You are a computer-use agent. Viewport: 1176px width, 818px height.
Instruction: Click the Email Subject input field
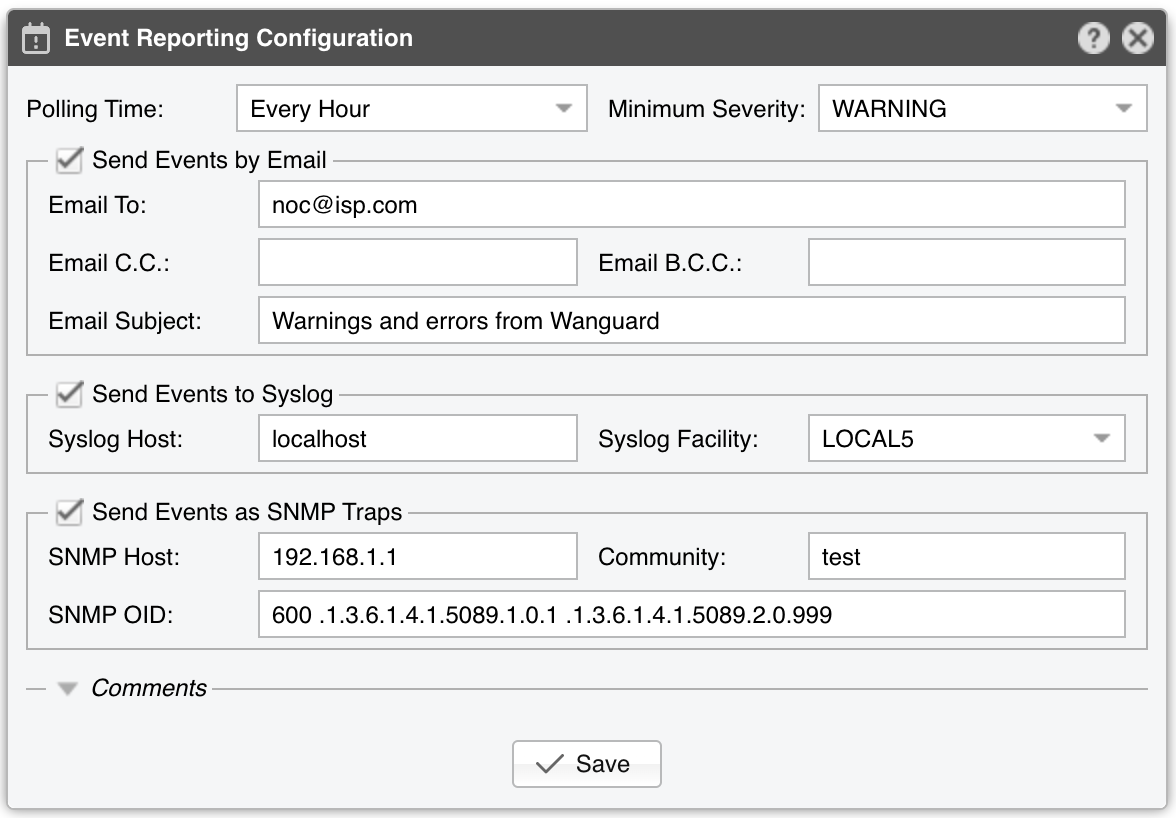pyautogui.click(x=692, y=320)
